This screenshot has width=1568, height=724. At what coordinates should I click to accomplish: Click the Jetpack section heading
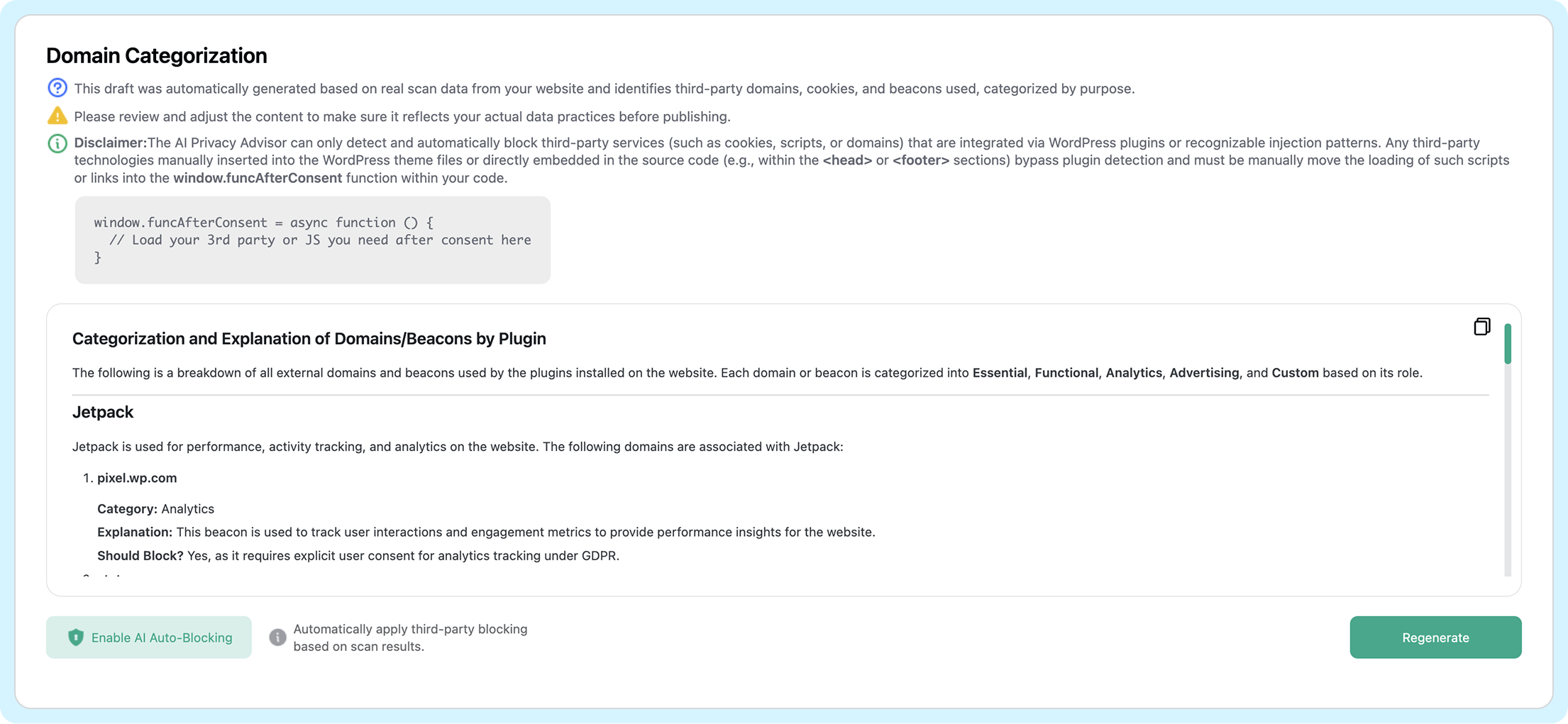103,412
